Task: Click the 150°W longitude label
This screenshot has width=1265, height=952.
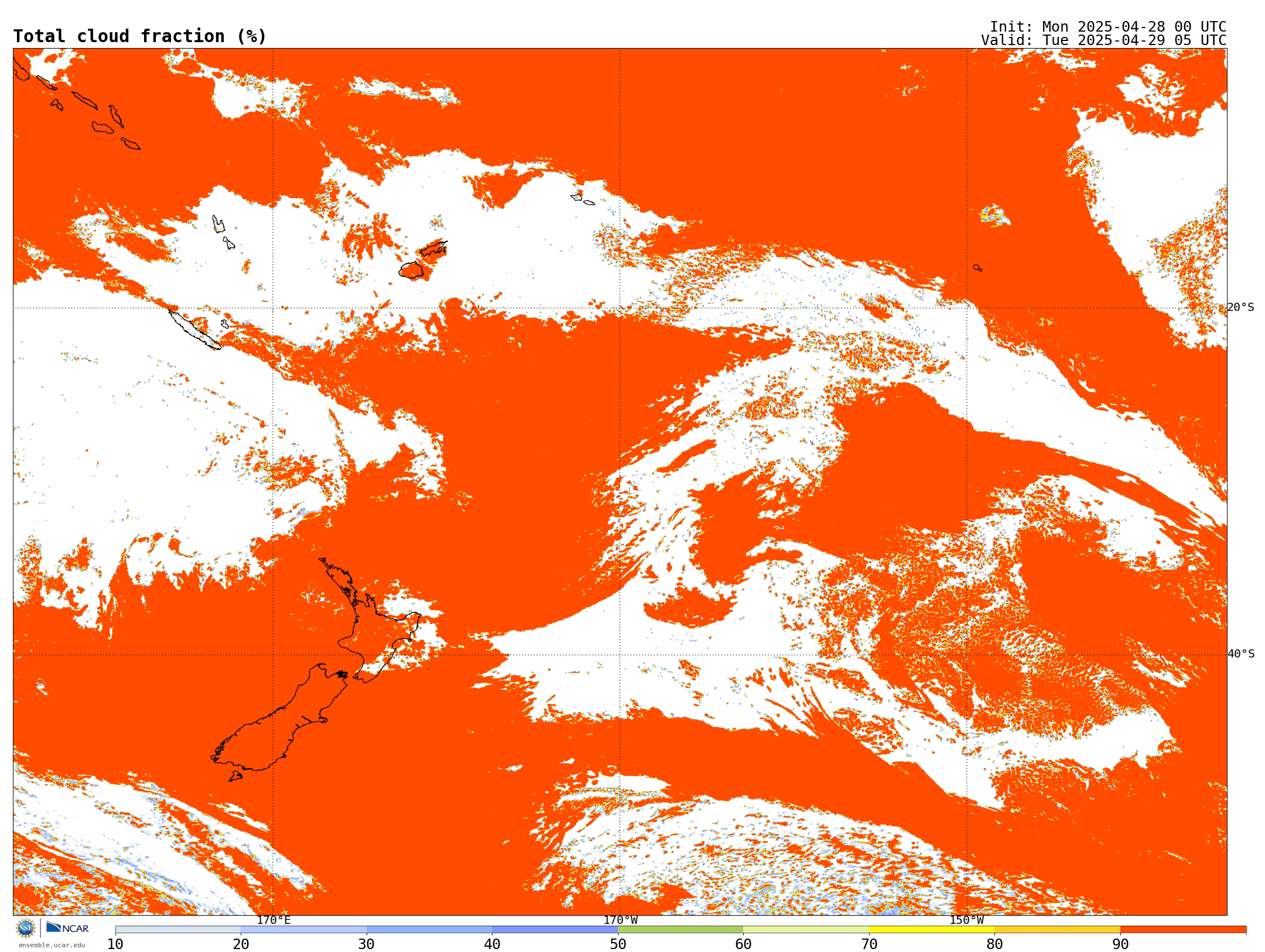Action: [966, 920]
